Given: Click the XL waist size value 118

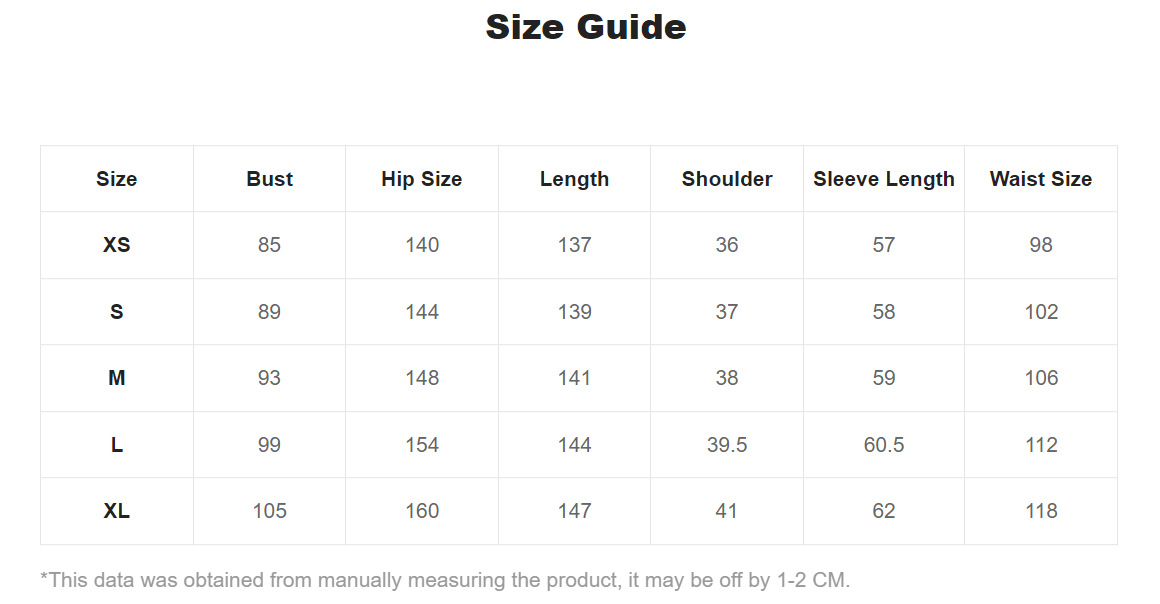Looking at the screenshot, I should tap(1040, 511).
